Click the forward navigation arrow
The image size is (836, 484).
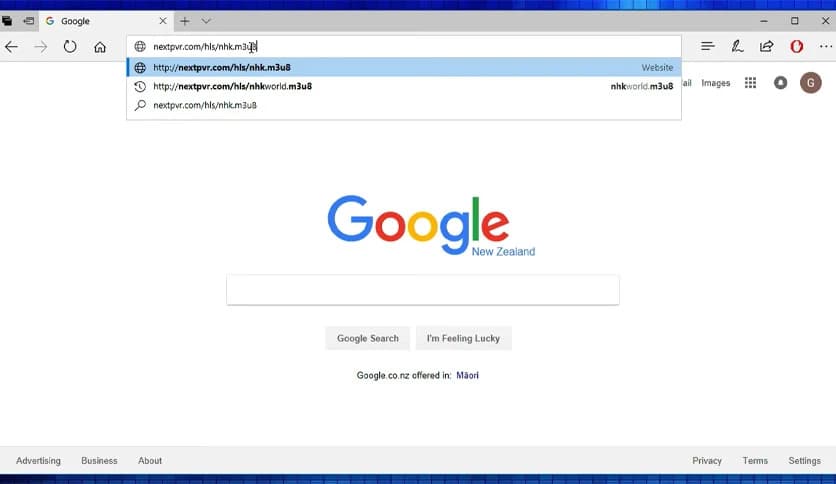click(41, 47)
